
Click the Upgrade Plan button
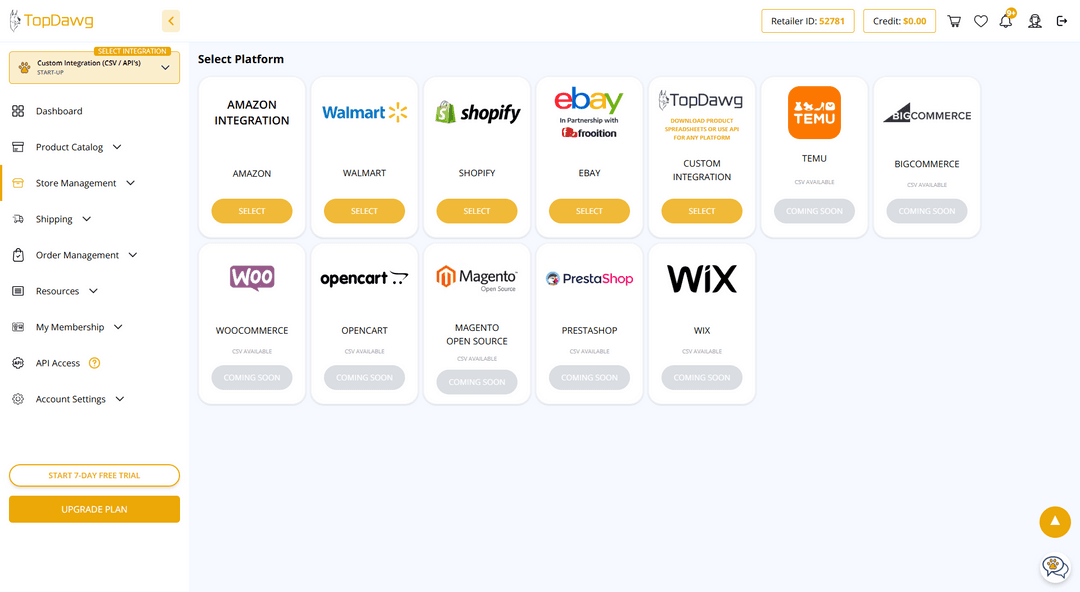[94, 509]
